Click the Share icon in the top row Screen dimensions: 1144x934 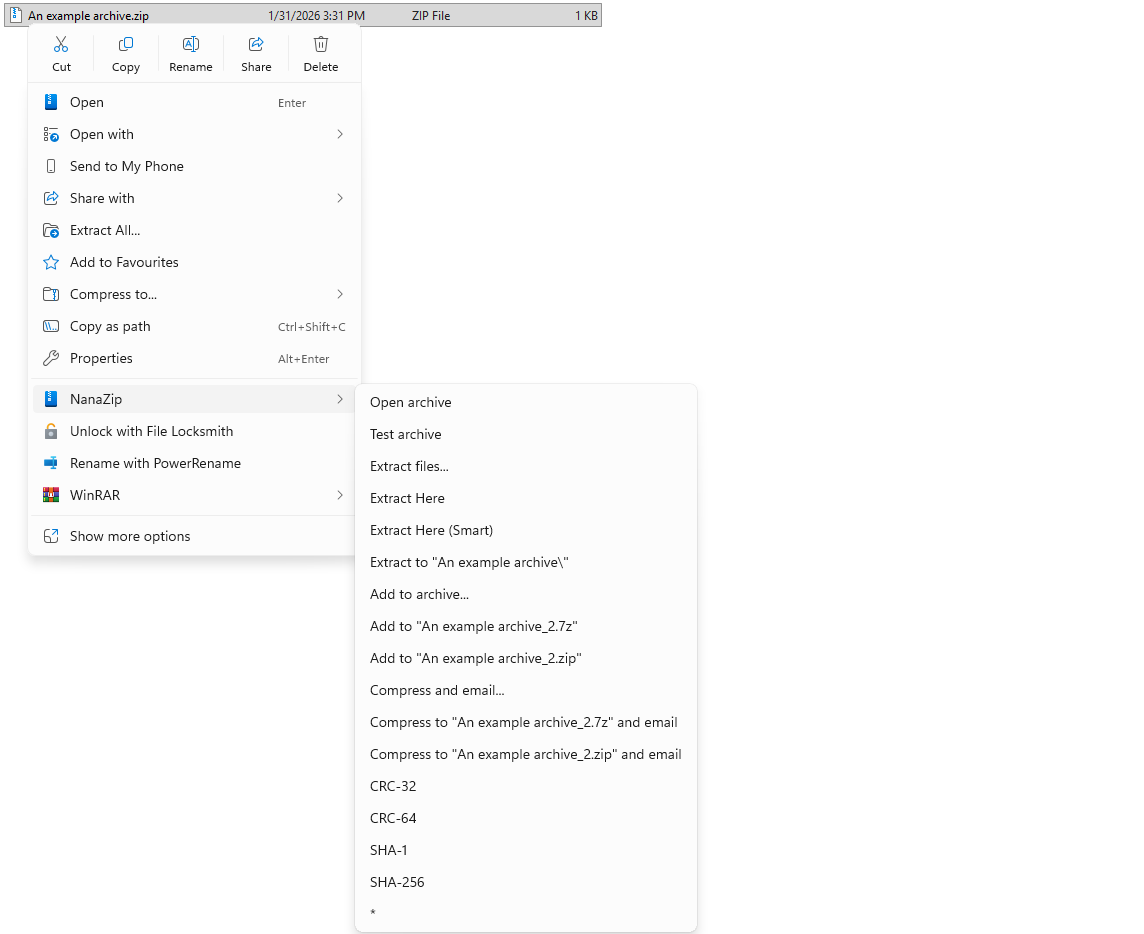click(x=256, y=45)
